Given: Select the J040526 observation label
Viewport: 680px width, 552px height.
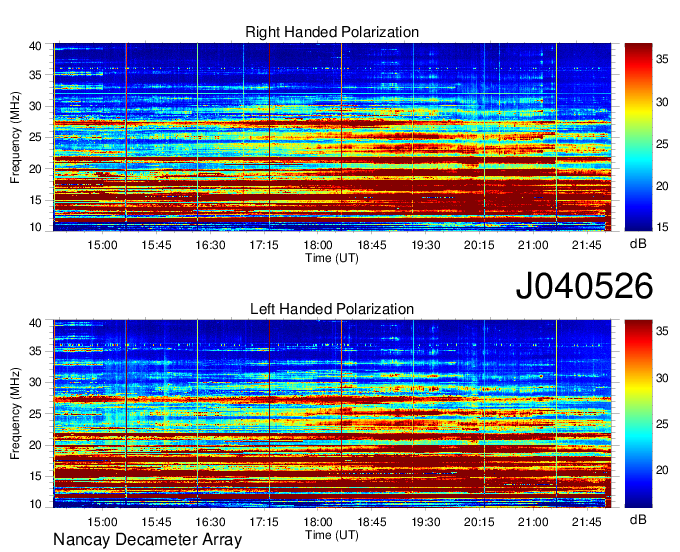Looking at the screenshot, I should 584,285.
